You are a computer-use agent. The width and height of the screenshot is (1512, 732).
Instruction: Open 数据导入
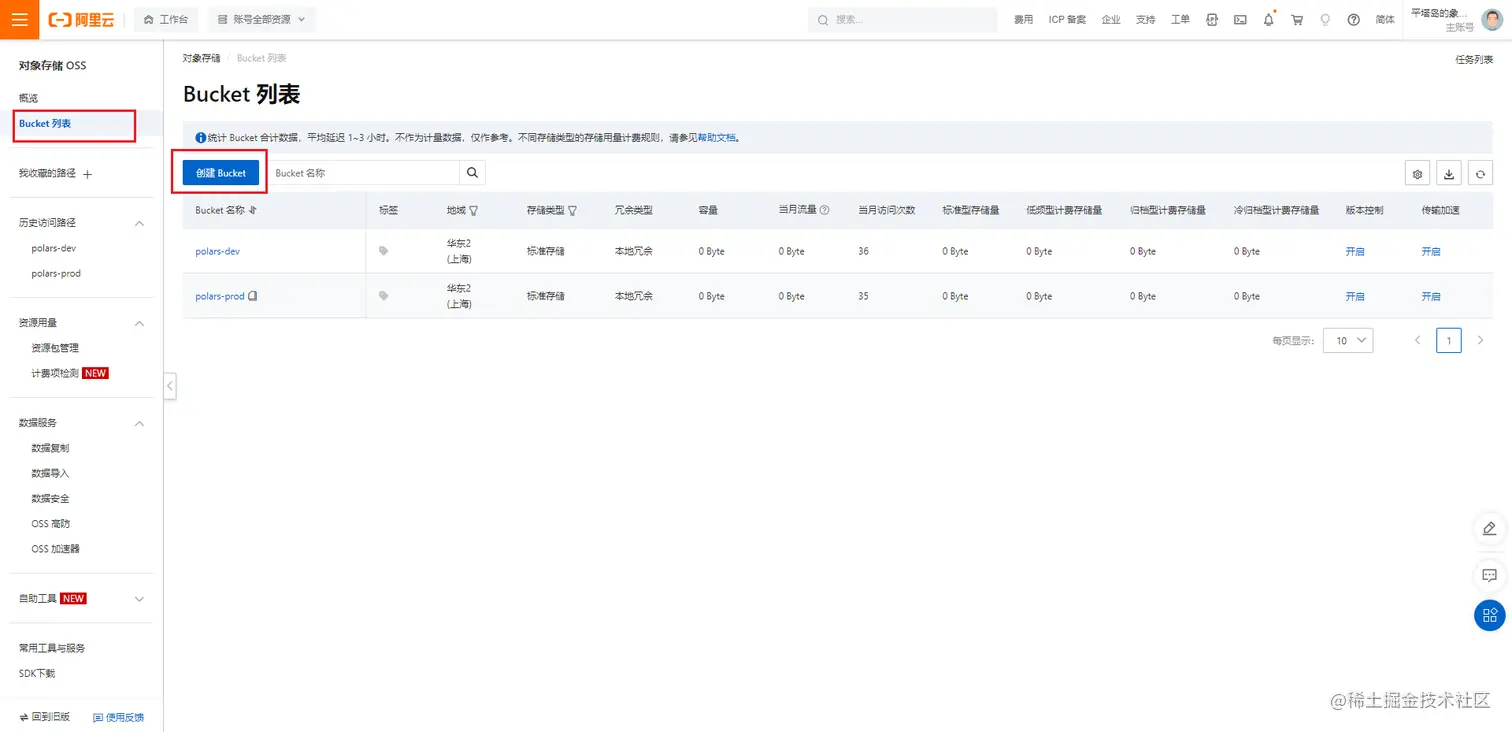coord(50,473)
